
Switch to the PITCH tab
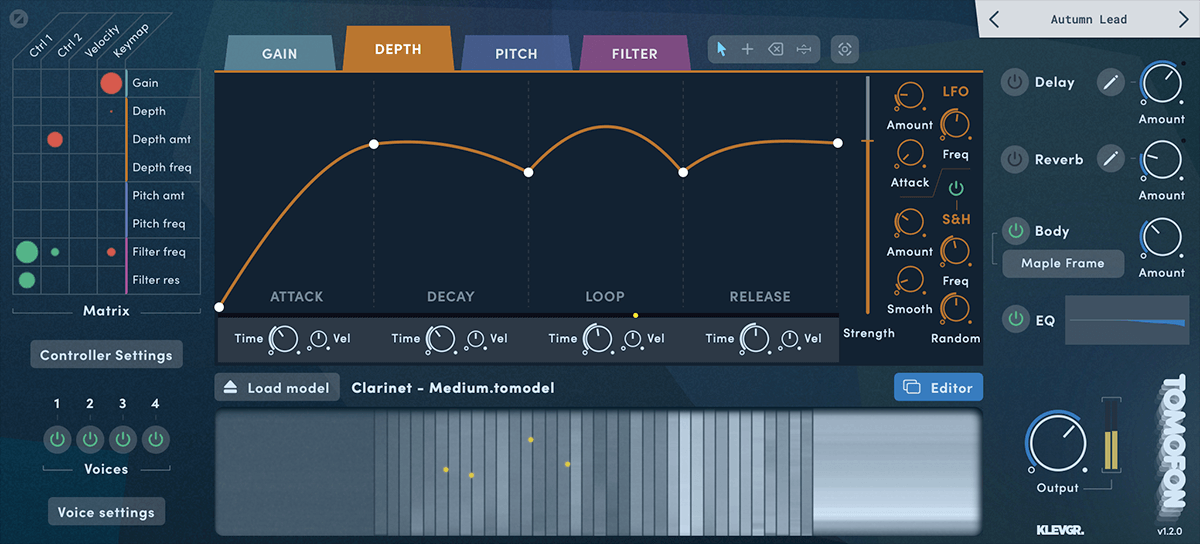(516, 54)
